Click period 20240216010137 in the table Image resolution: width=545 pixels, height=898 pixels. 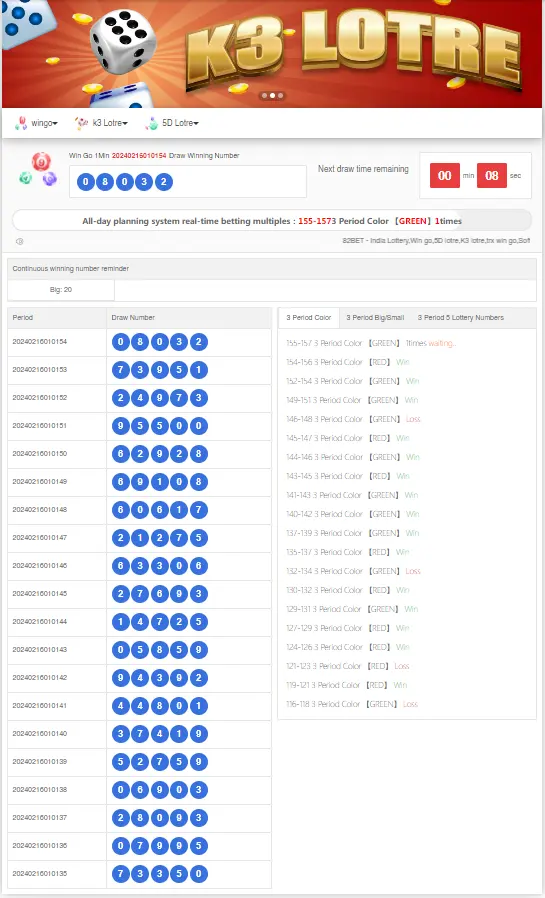click(40, 818)
